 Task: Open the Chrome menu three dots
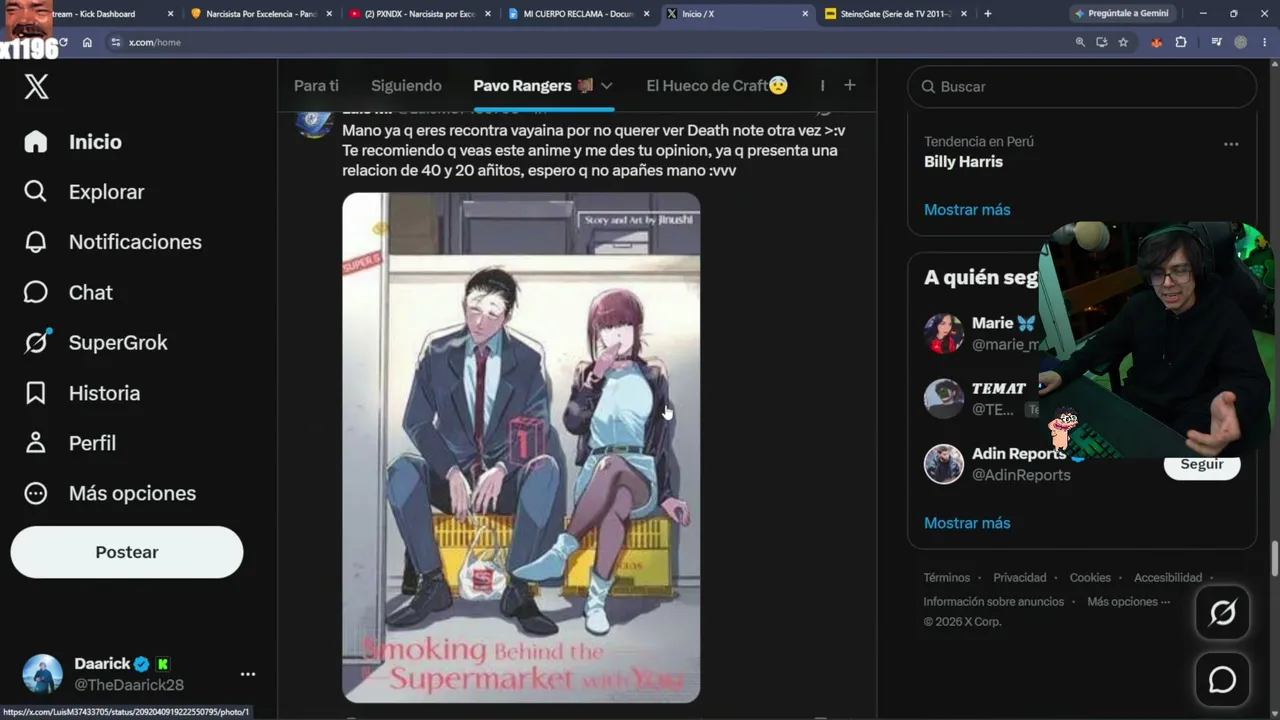tap(1265, 43)
